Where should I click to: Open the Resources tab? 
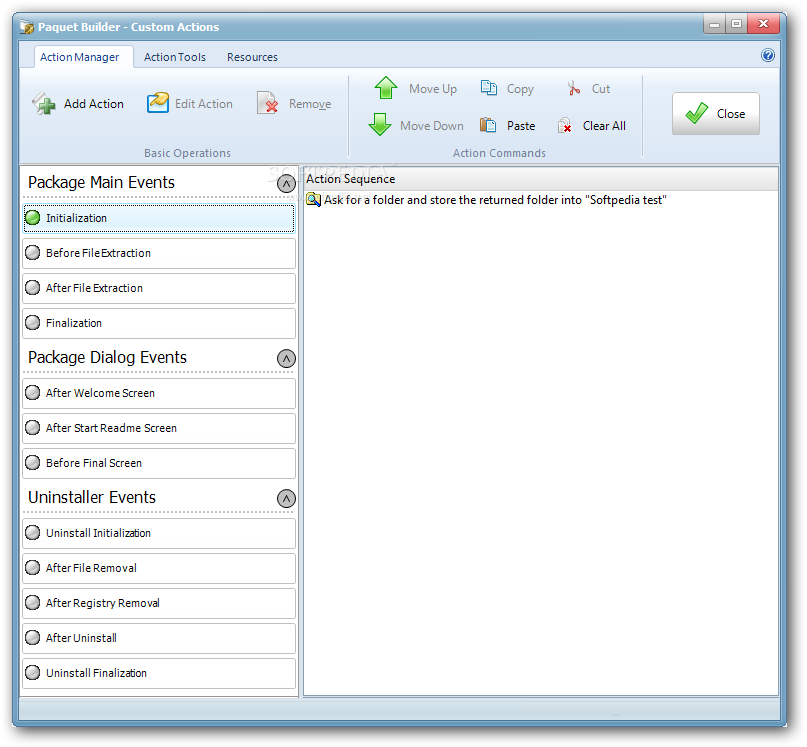(x=252, y=57)
